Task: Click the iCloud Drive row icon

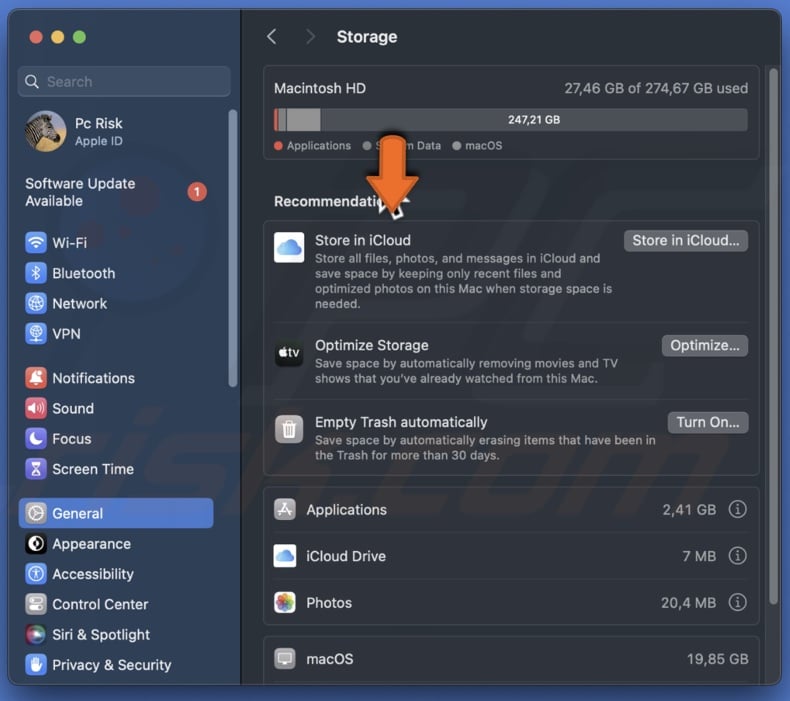Action: click(285, 556)
